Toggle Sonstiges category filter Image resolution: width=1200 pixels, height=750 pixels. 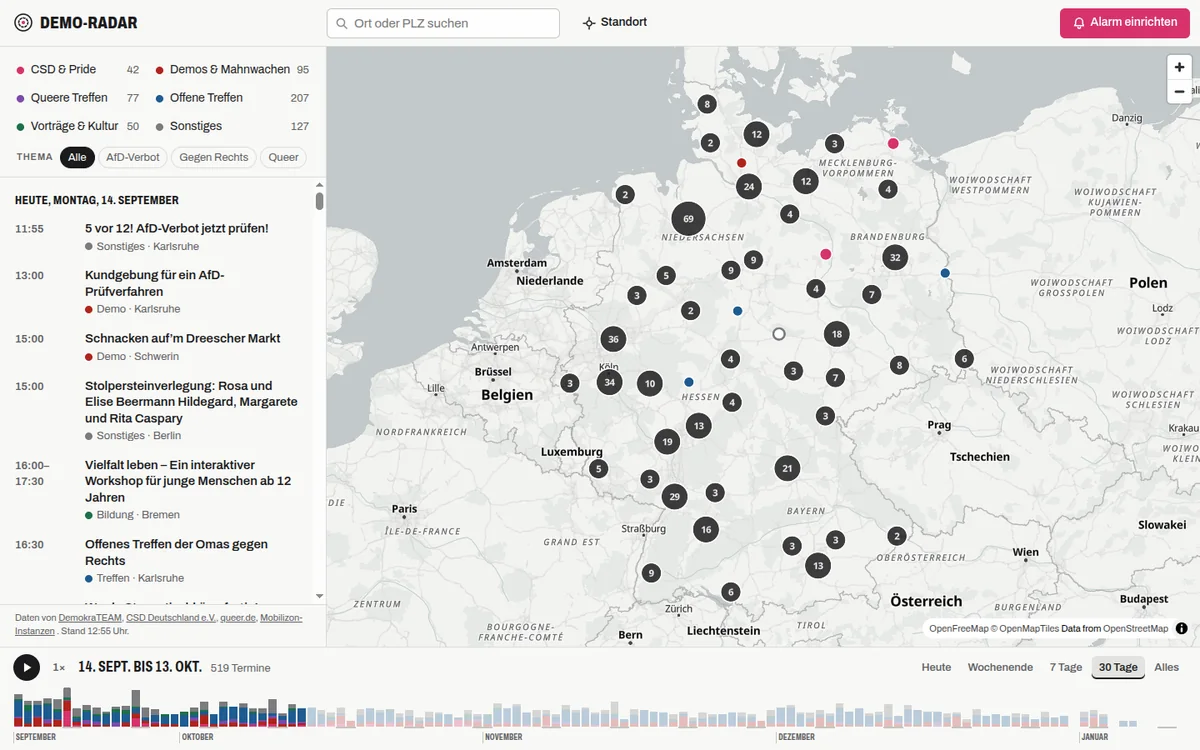[x=232, y=126]
